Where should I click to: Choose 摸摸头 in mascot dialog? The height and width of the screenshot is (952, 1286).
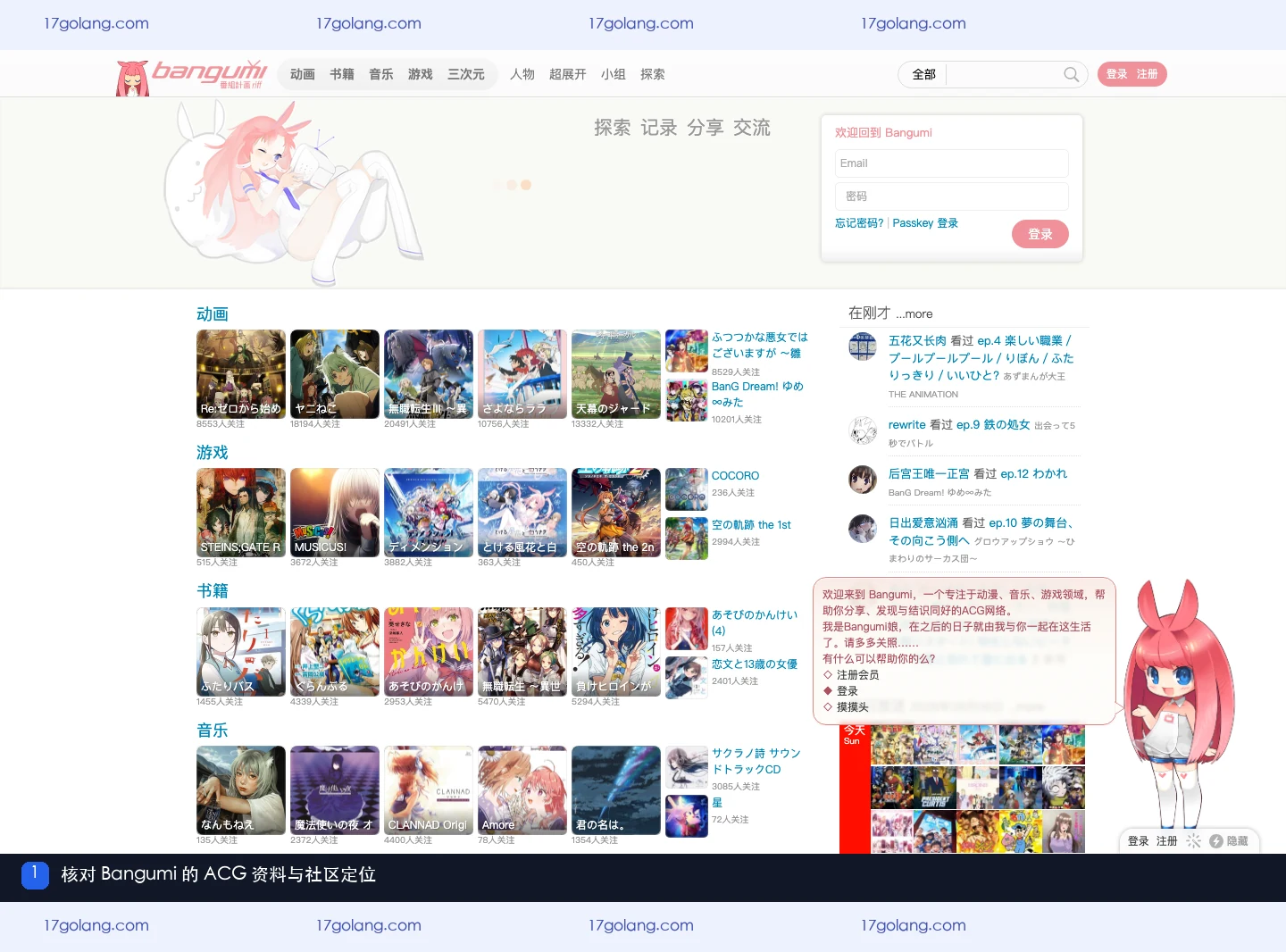[x=853, y=707]
